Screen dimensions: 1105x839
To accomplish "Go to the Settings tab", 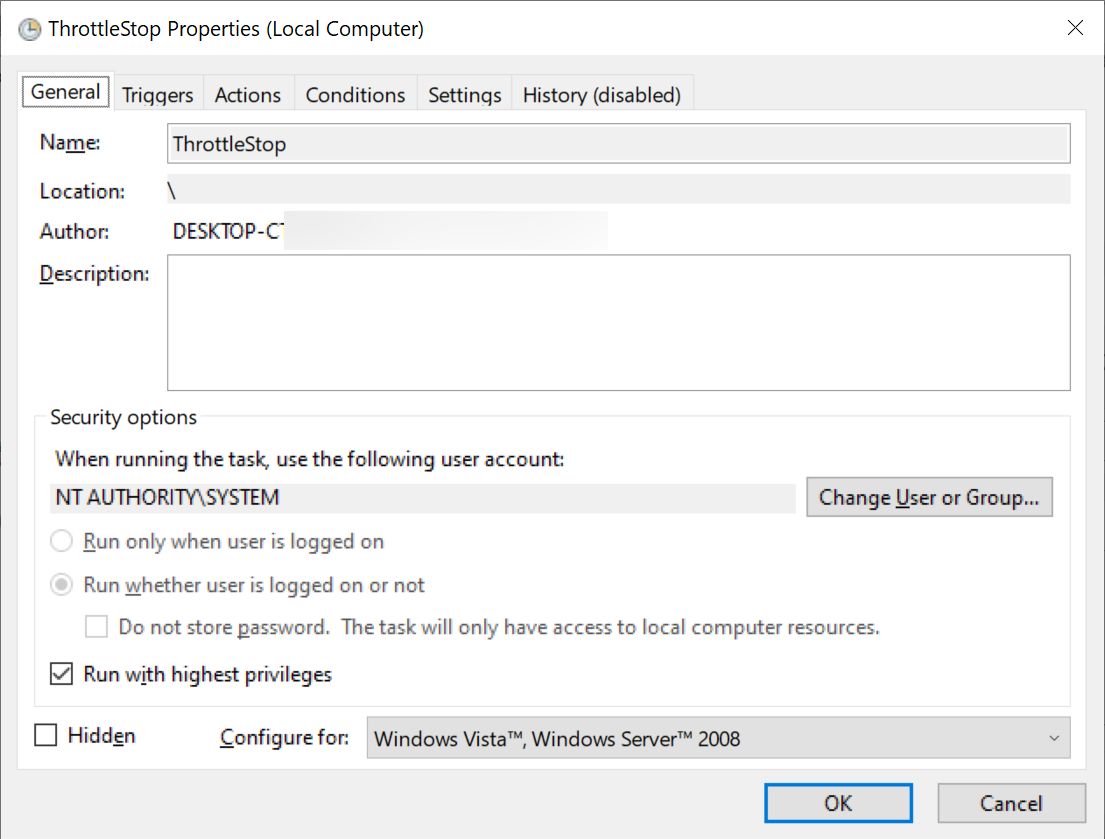I will pyautogui.click(x=464, y=94).
